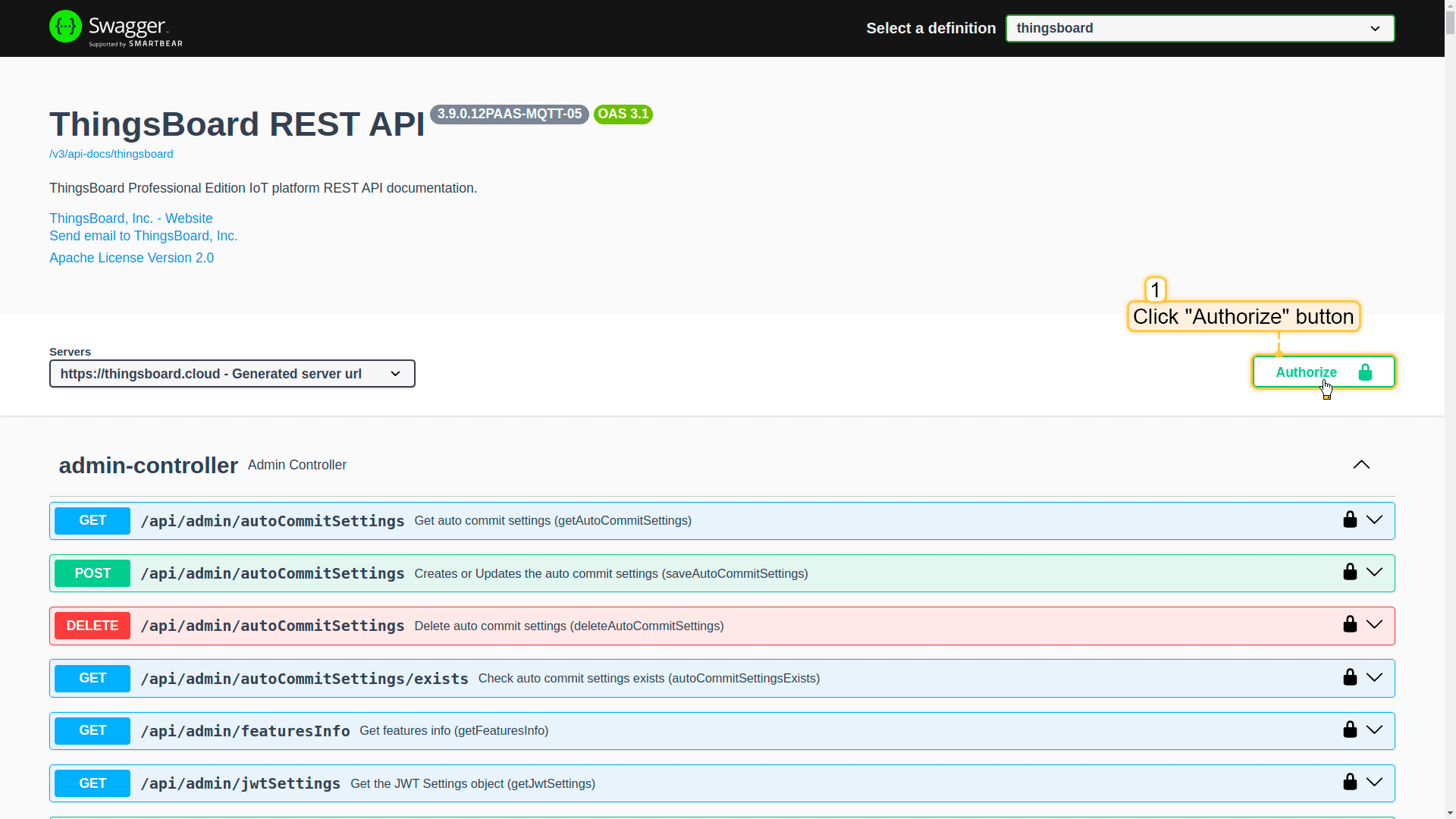The height and width of the screenshot is (819, 1456).
Task: Expand GET /api/admin/autoCommitSettings operation
Action: pos(272,521)
